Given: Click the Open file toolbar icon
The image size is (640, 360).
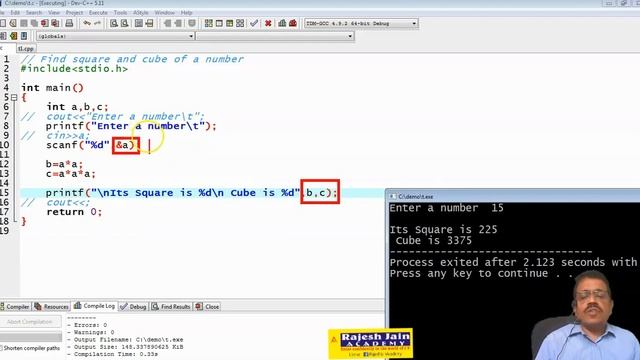Looking at the screenshot, I should [x=13, y=23].
